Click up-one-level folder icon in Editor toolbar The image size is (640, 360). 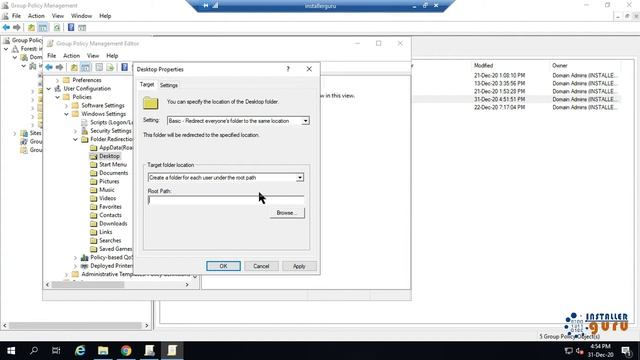point(74,67)
